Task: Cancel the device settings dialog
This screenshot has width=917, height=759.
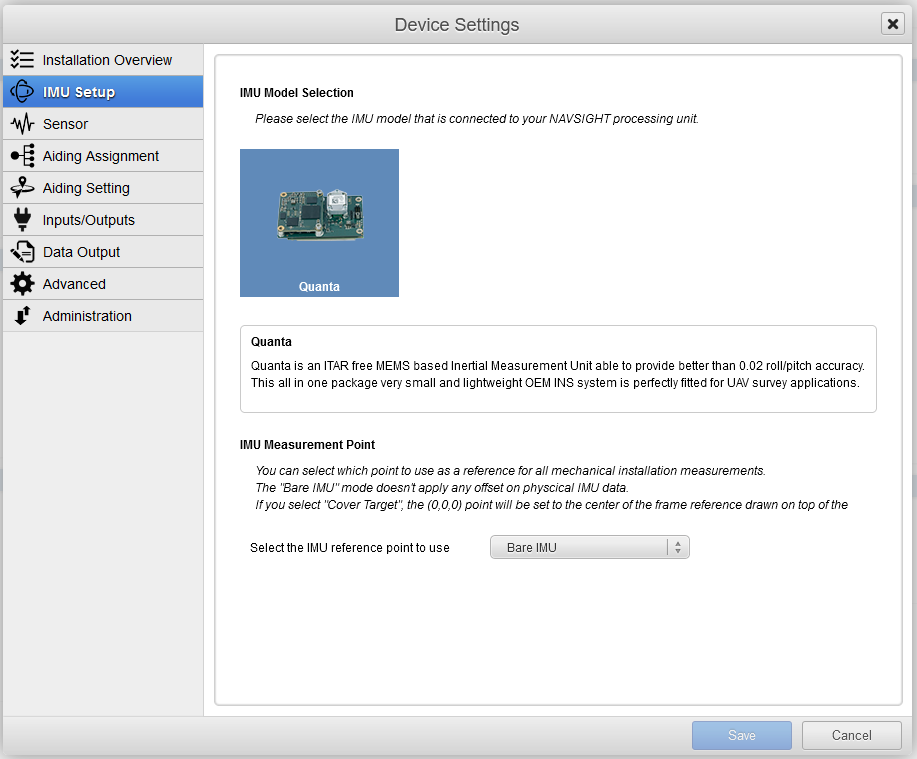Action: [x=852, y=735]
